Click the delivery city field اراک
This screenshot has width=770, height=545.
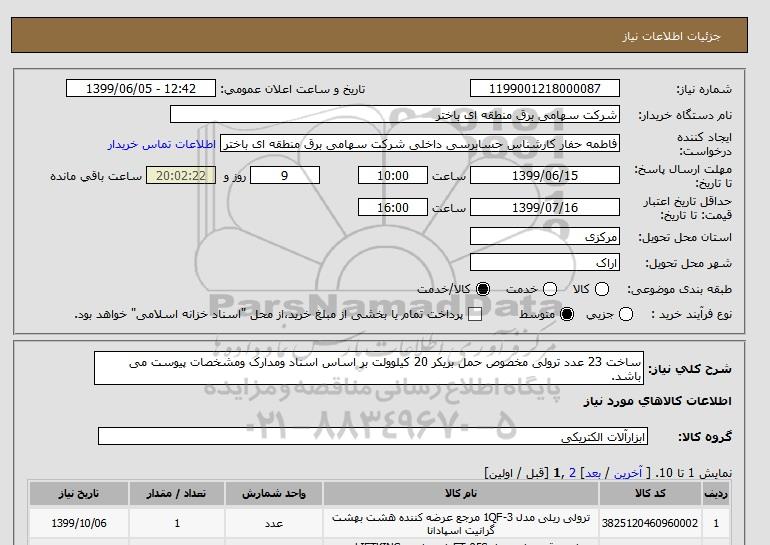pos(545,262)
